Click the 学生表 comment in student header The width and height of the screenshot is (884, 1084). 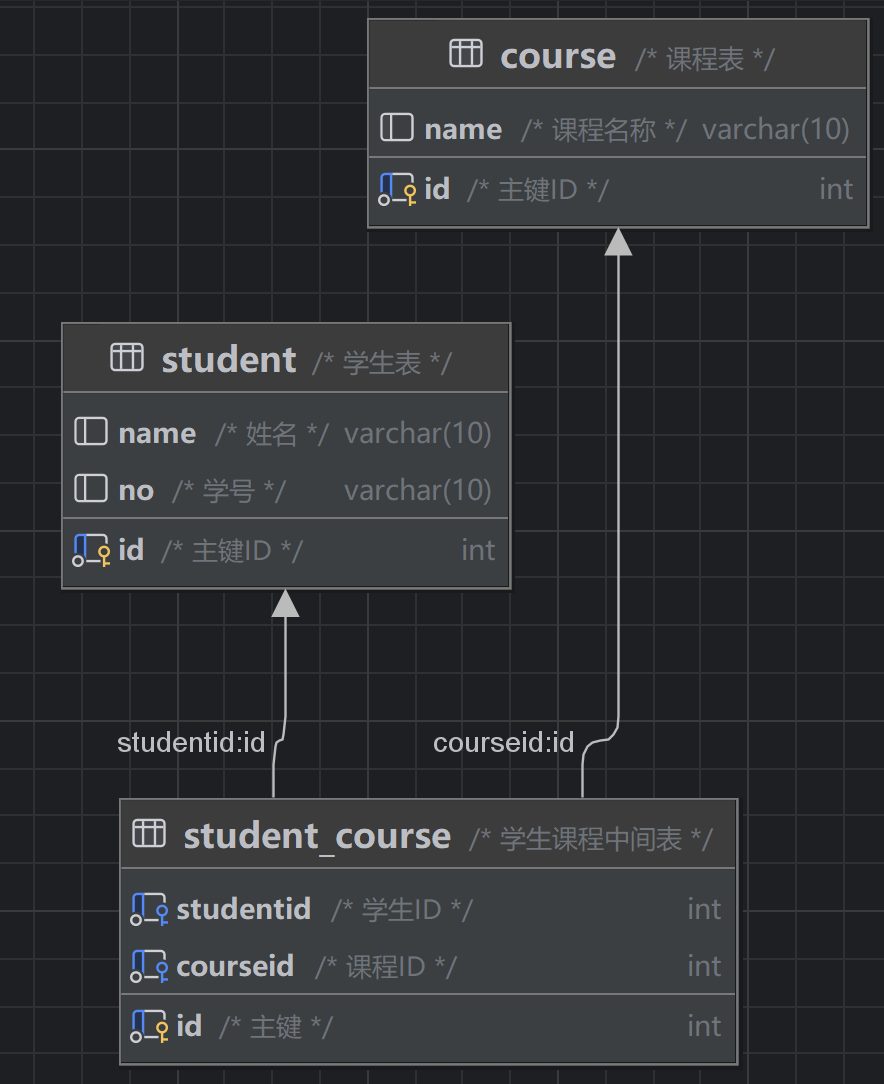click(x=382, y=362)
